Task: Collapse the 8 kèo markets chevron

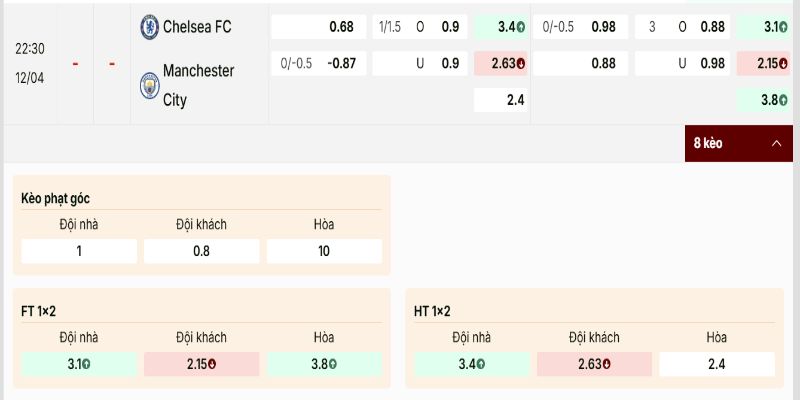Action: click(x=776, y=144)
